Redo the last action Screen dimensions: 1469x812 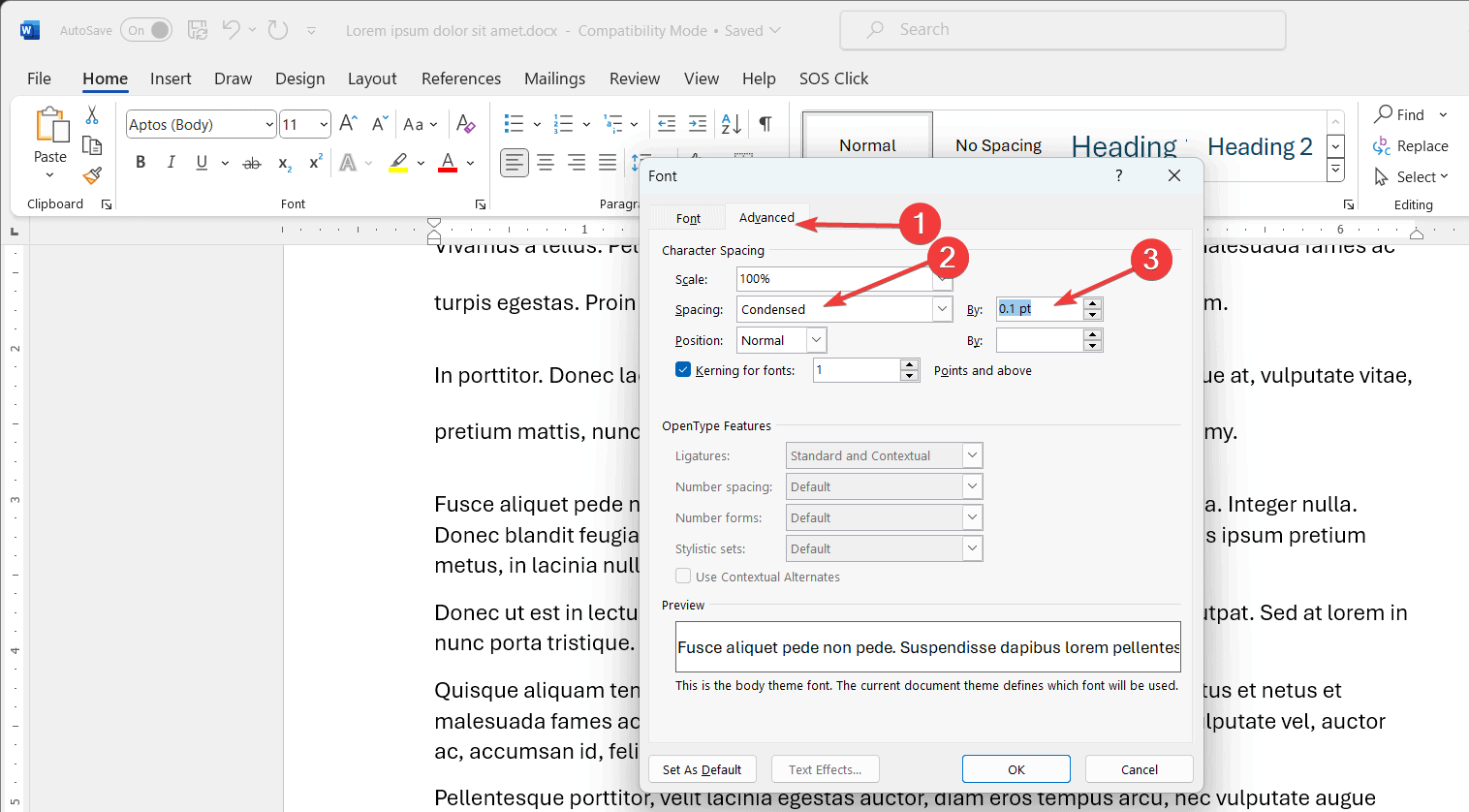coord(278,30)
